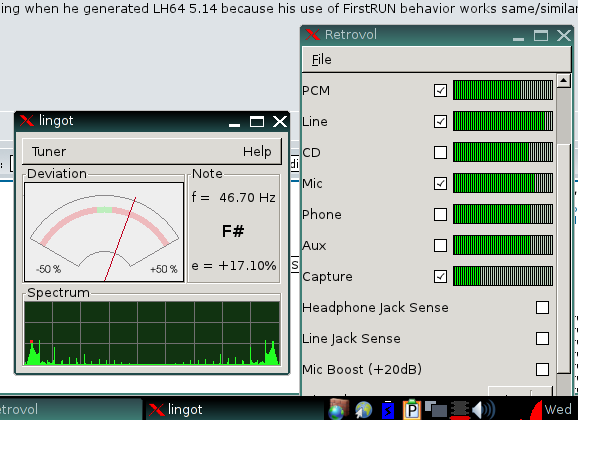Adjust the PCM volume slider
This screenshot has height=450, width=600.
click(x=503, y=90)
